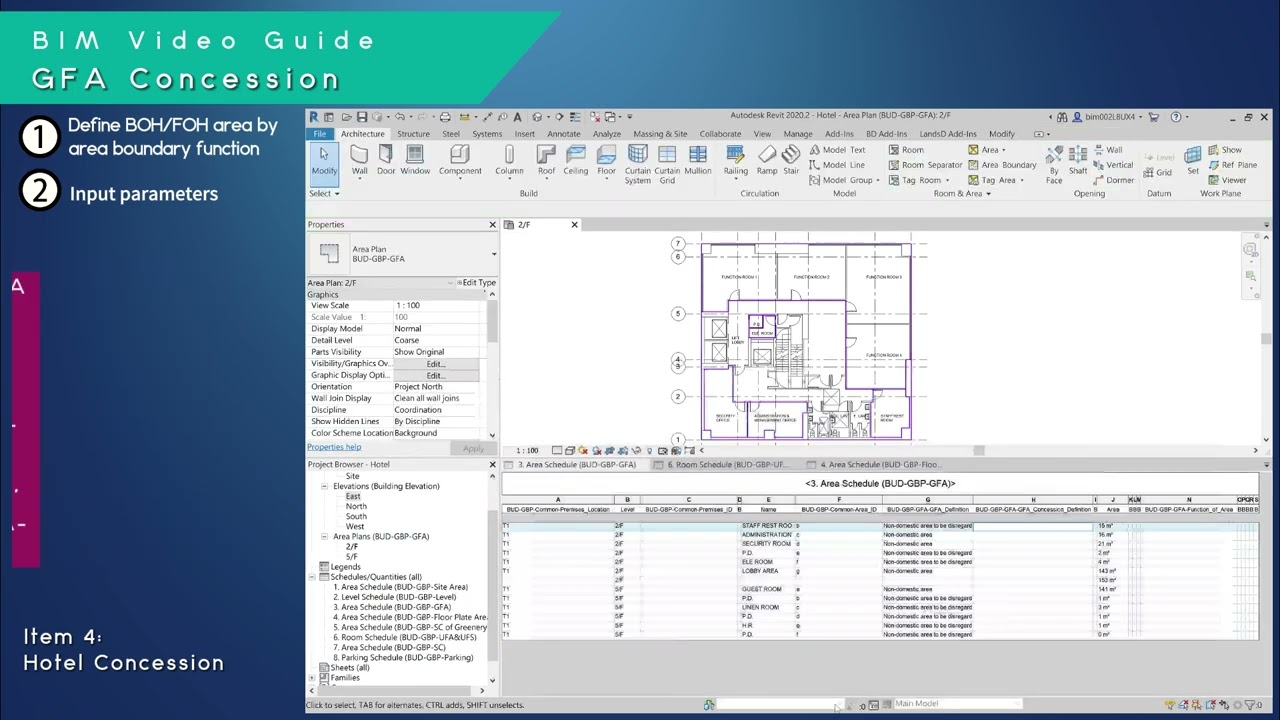Screen dimensions: 1280x720
Task: Select the By Face opening tool
Action: tap(1054, 165)
